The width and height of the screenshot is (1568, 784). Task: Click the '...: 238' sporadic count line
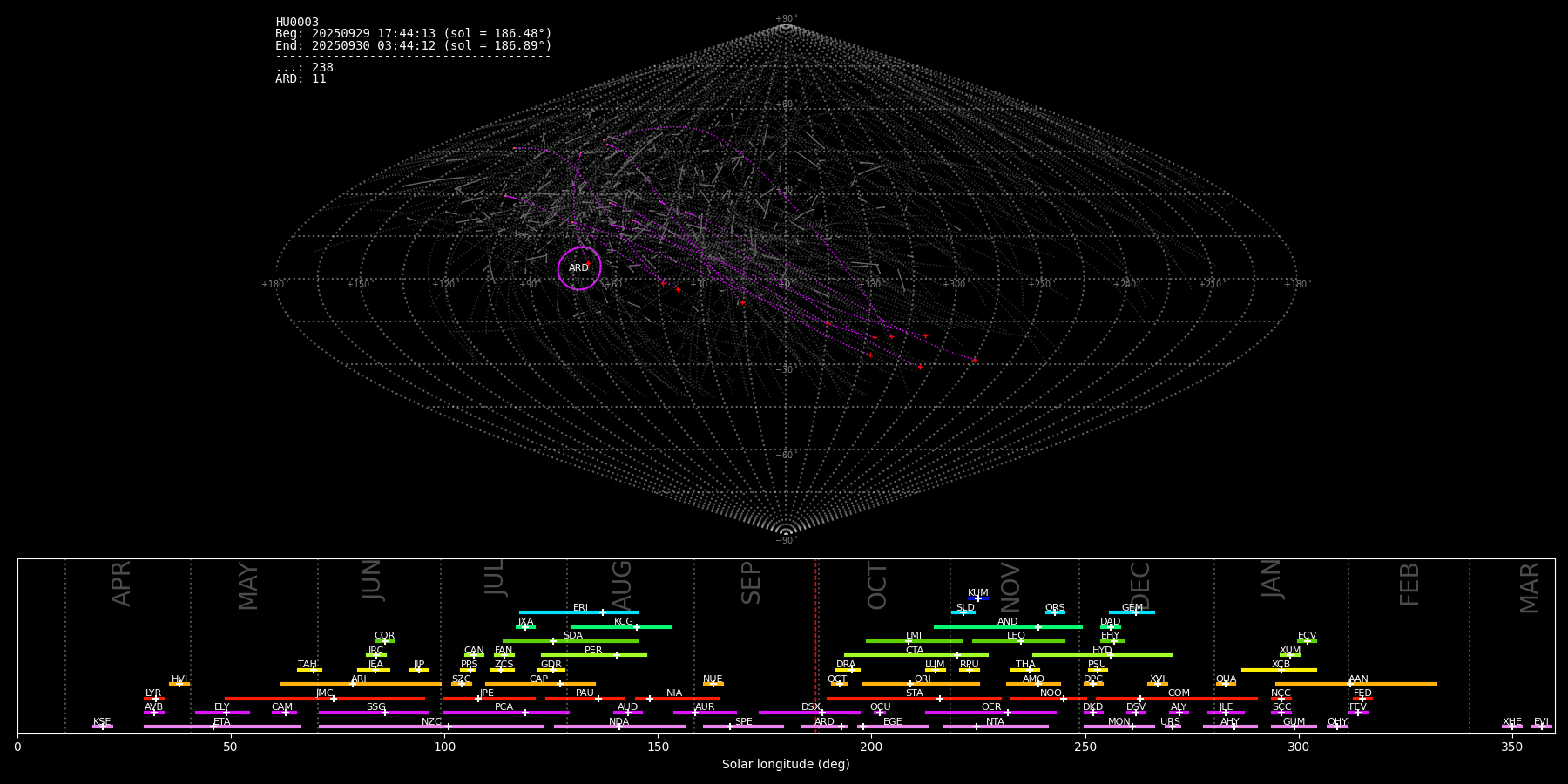[304, 68]
